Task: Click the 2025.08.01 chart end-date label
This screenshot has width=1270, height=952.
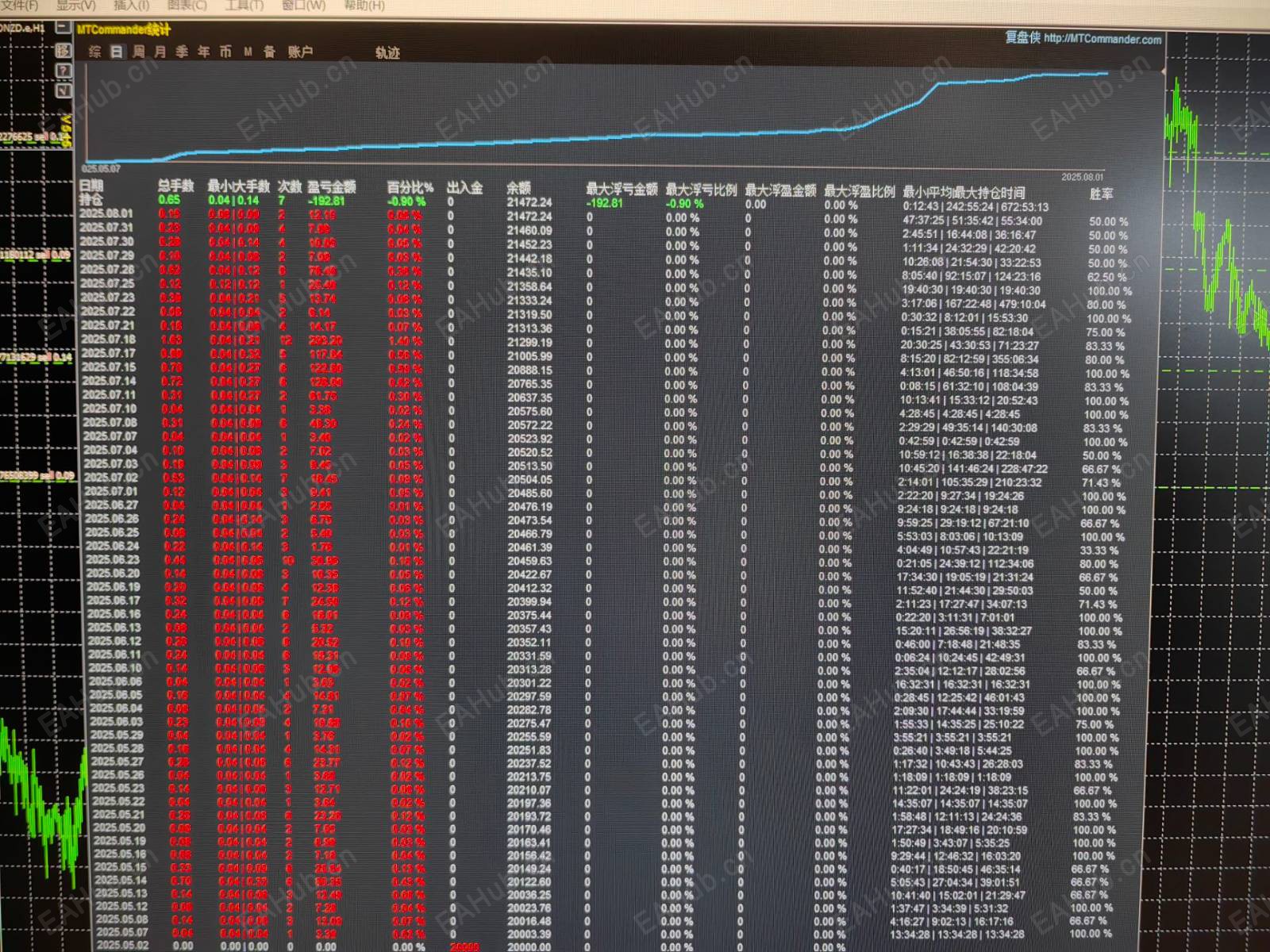Action: 1083,177
